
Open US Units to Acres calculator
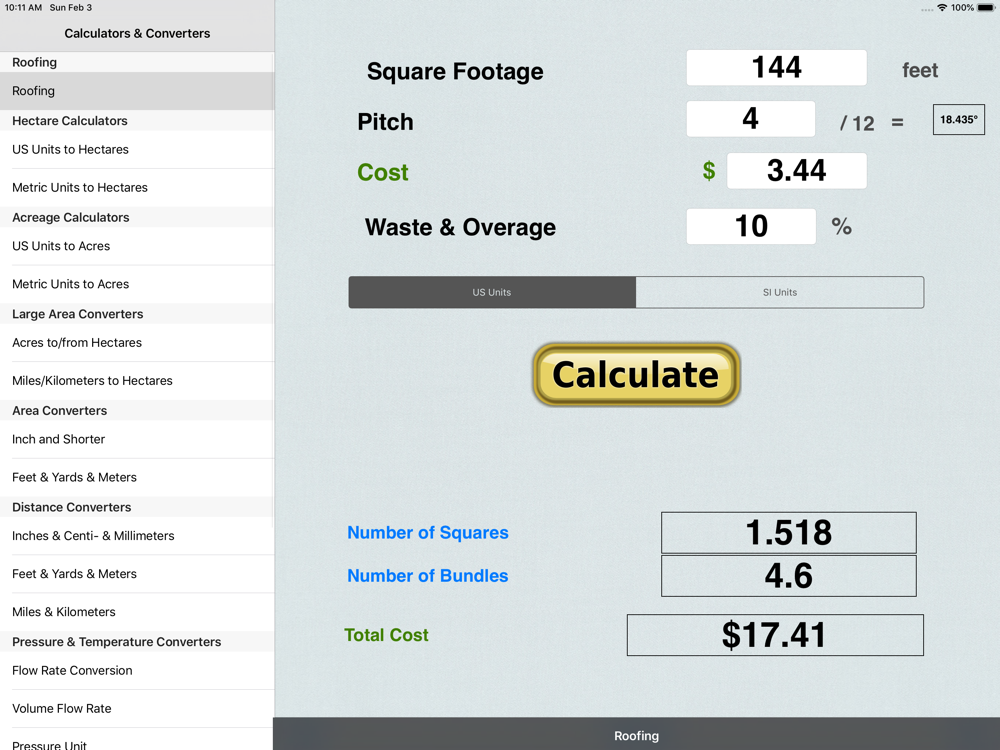(137, 246)
